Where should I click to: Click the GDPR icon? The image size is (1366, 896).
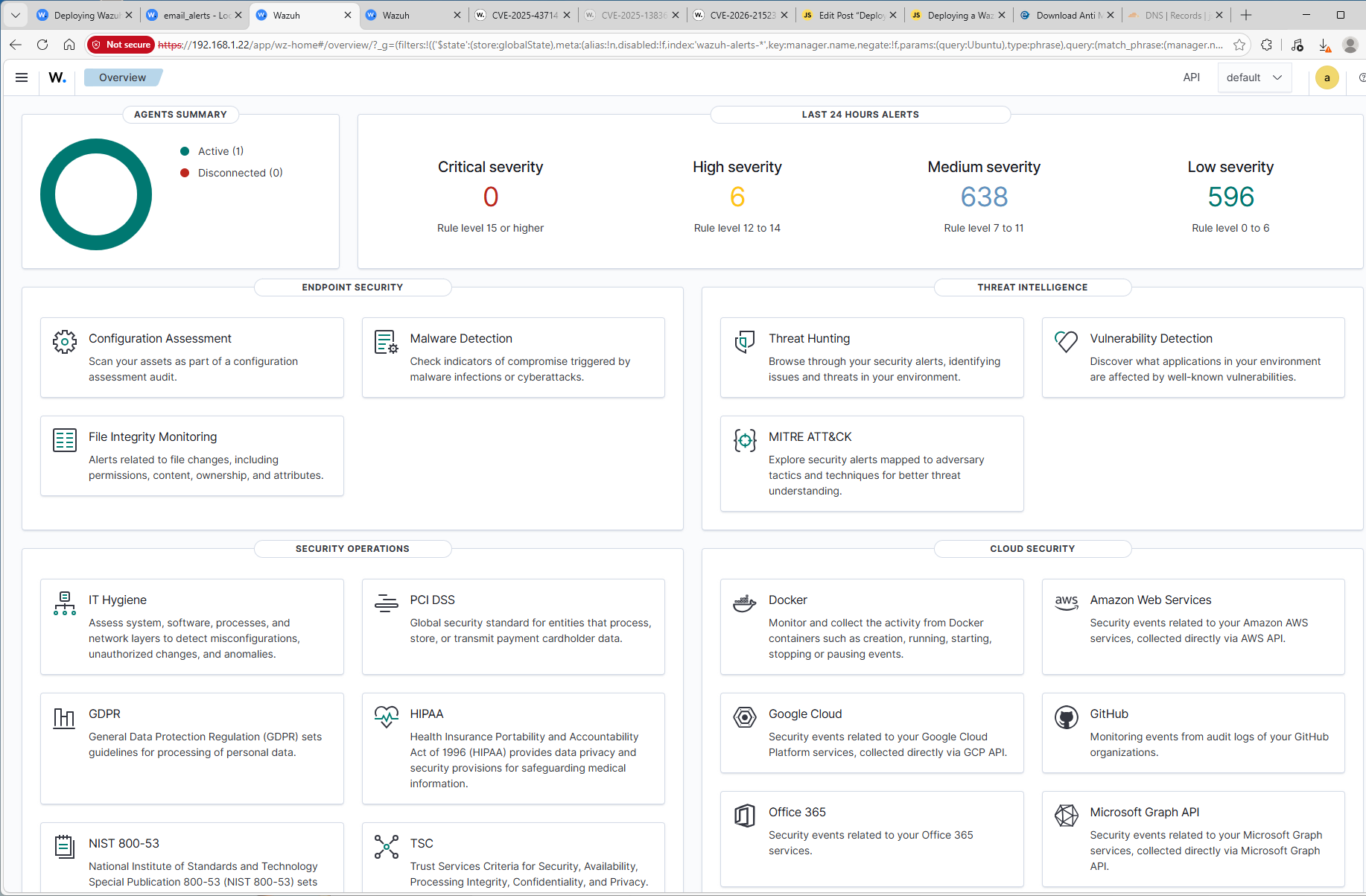(x=65, y=717)
